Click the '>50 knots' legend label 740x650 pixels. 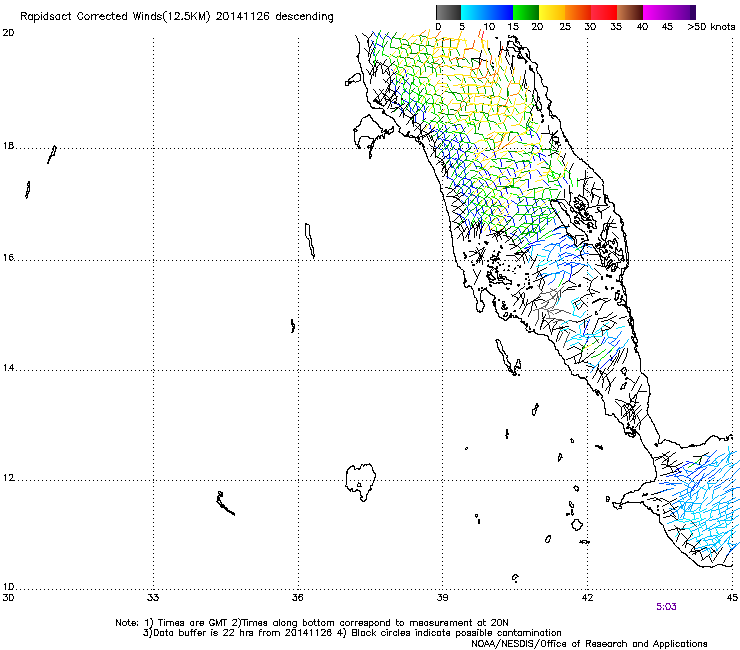point(711,27)
